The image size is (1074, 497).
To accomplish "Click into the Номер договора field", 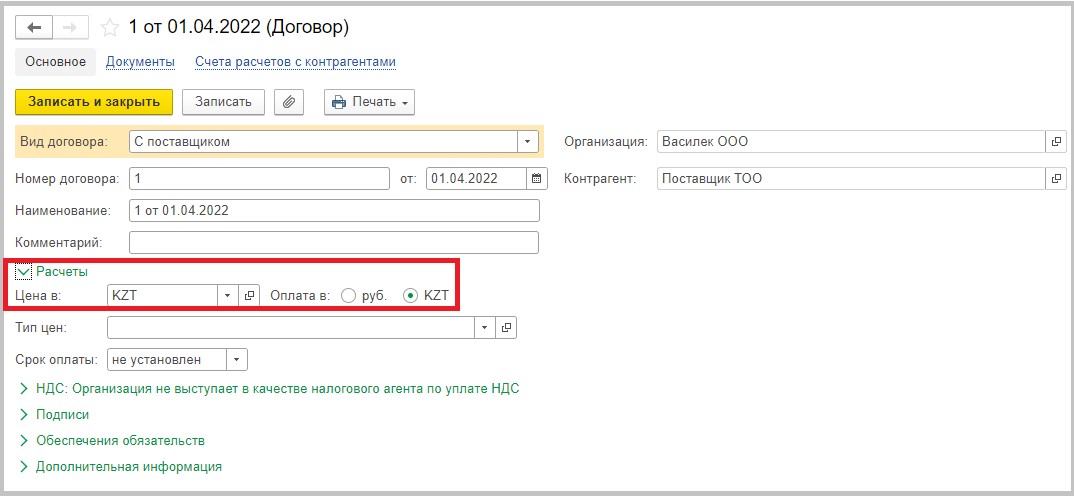I will coord(259,179).
